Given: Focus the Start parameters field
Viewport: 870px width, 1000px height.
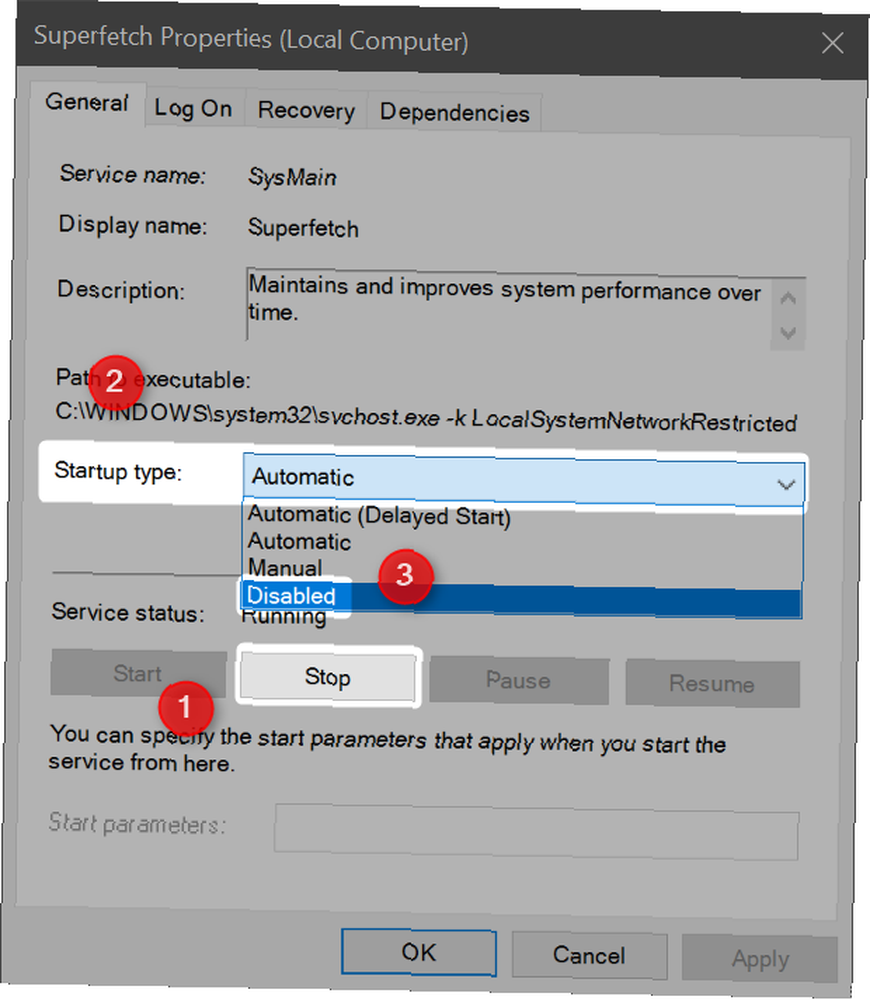Looking at the screenshot, I should (536, 832).
